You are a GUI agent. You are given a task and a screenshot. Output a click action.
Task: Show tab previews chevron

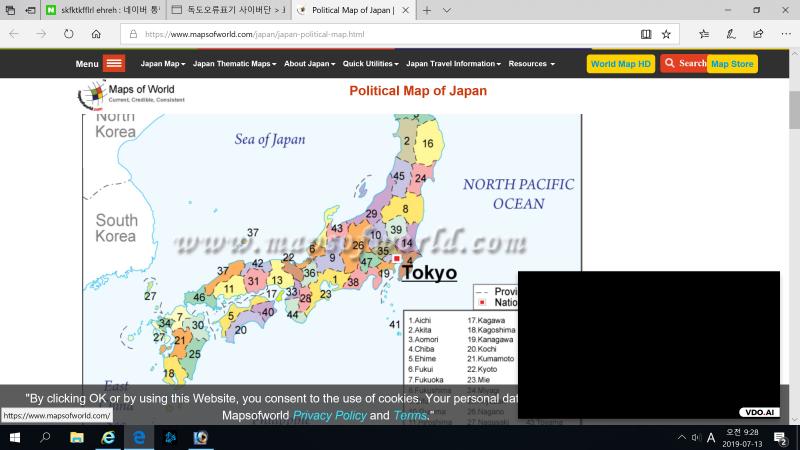pyautogui.click(x=446, y=10)
